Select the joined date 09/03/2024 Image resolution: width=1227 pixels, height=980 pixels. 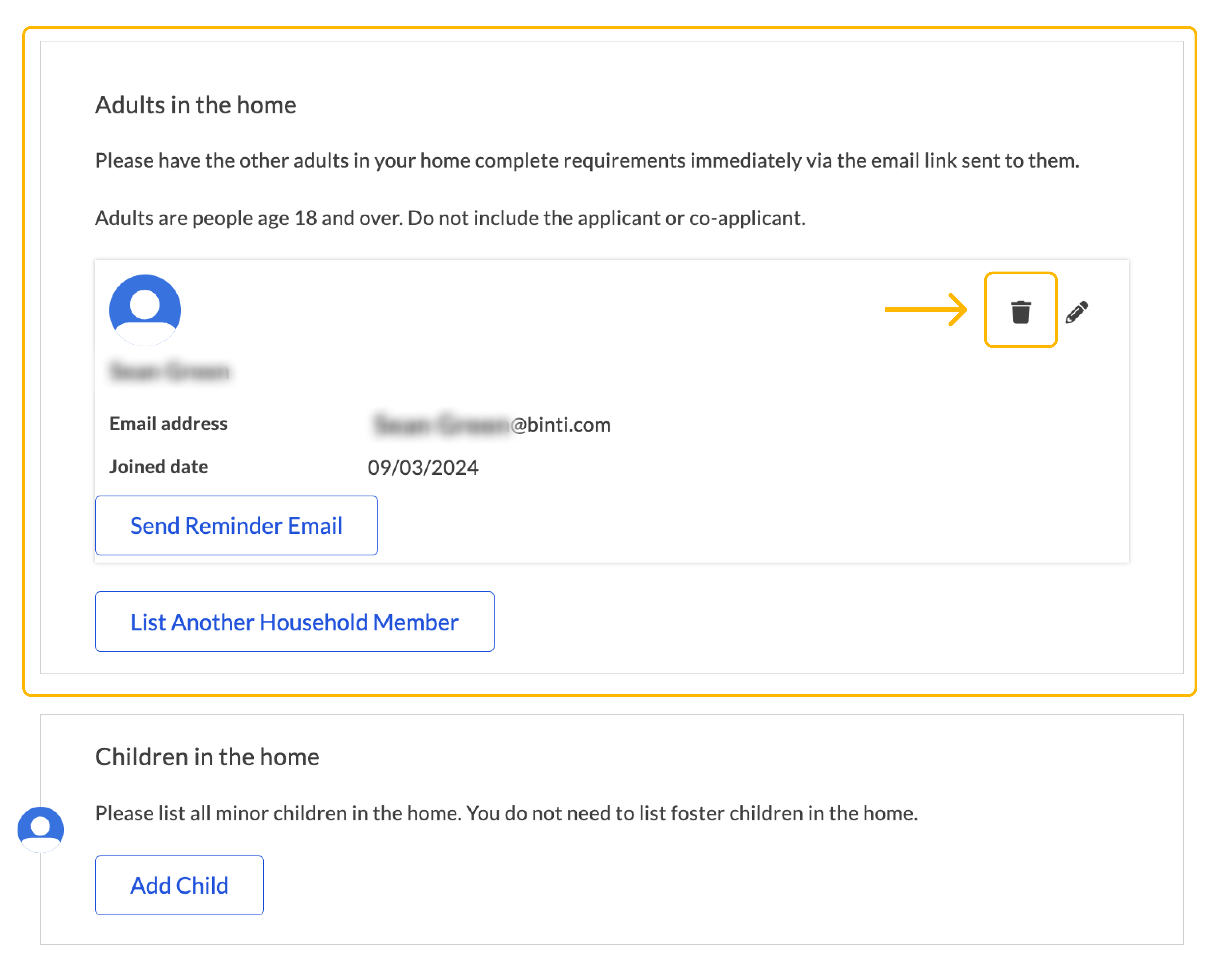423,467
